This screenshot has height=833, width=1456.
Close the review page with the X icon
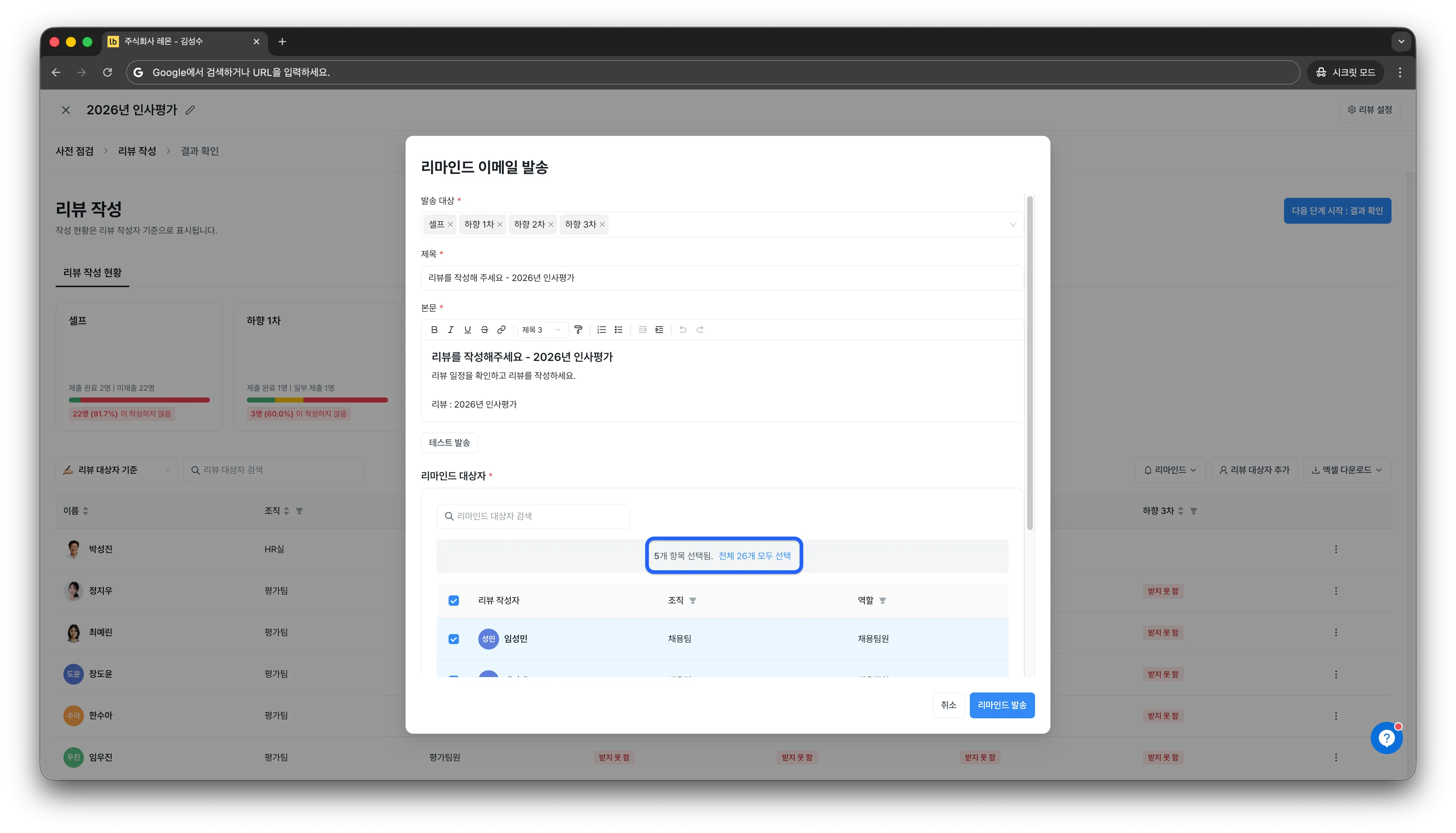[66, 110]
